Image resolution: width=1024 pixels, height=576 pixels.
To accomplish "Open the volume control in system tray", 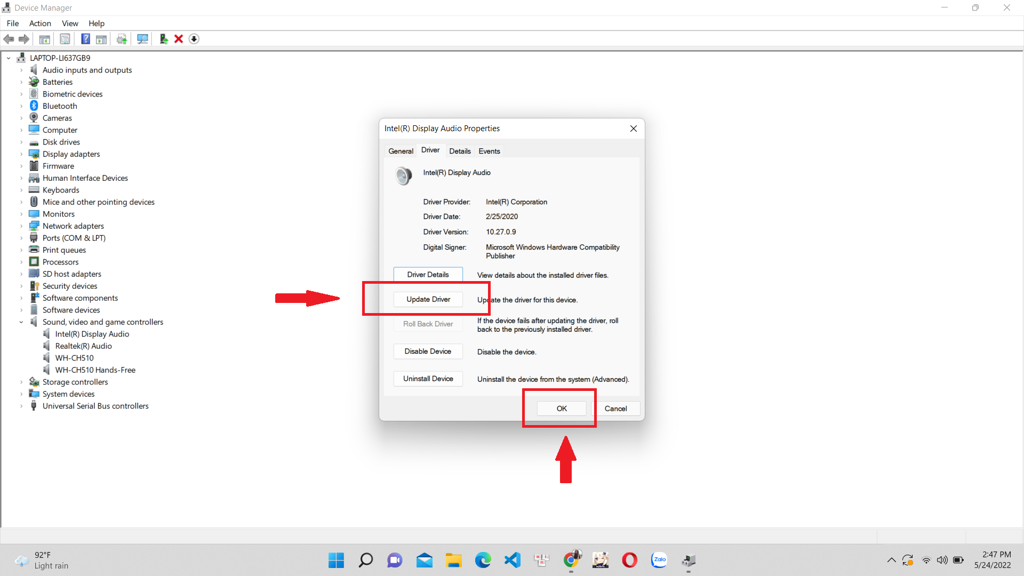I will pos(942,560).
